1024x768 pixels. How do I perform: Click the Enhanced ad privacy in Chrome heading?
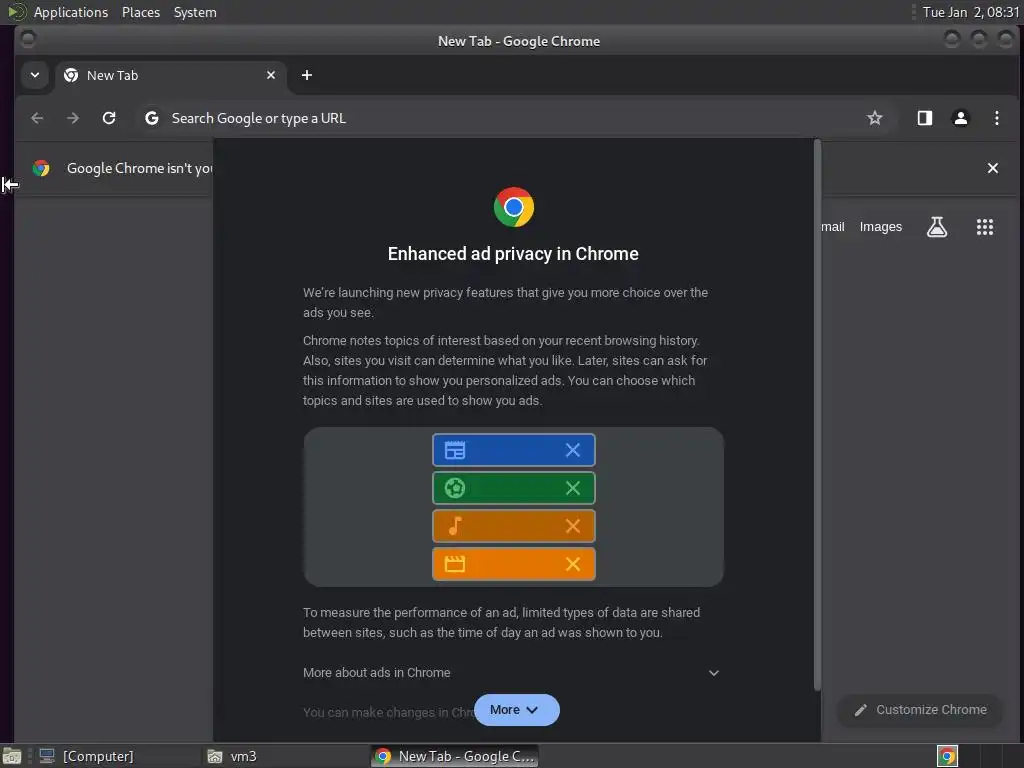click(x=513, y=253)
